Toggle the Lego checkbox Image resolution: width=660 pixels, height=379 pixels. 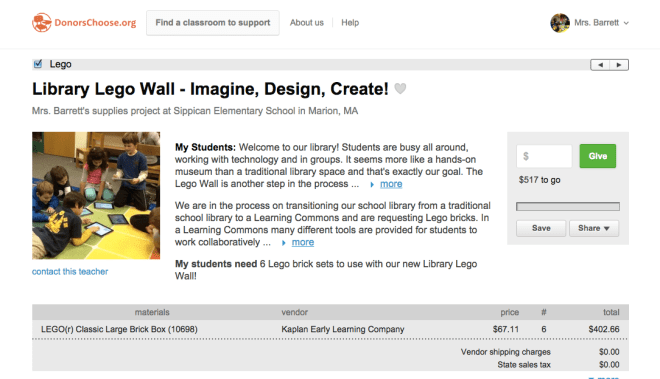pyautogui.click(x=38, y=64)
